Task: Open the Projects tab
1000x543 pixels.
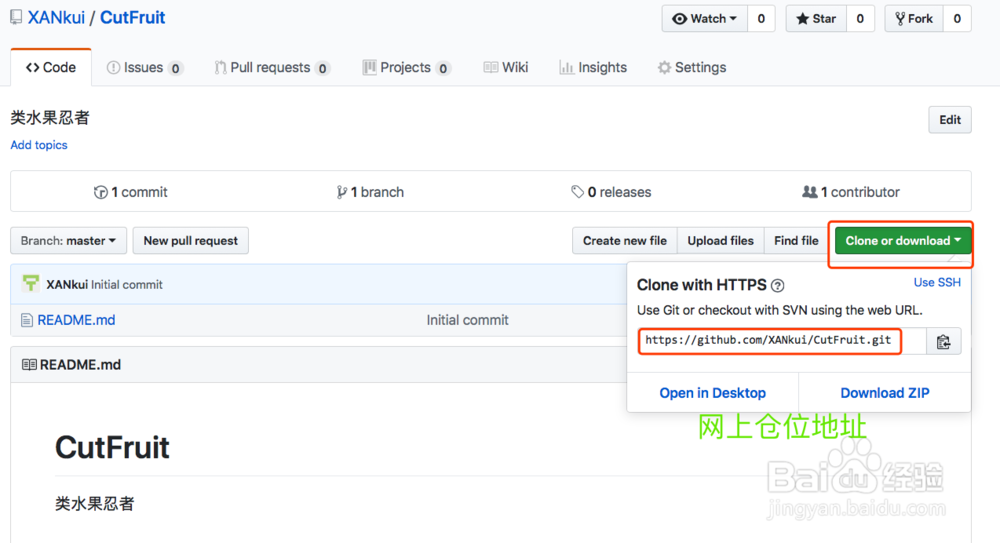Action: pos(407,68)
